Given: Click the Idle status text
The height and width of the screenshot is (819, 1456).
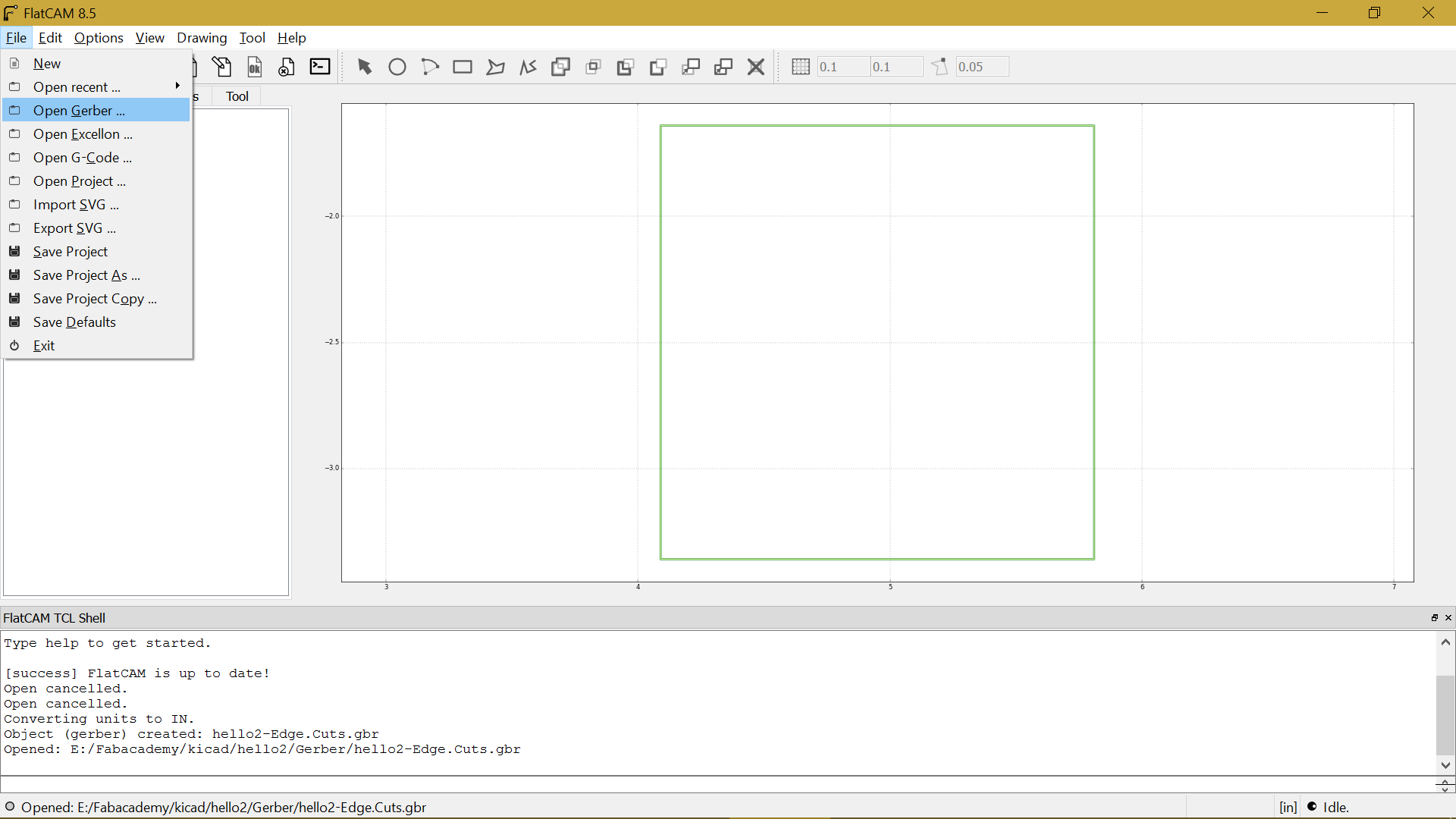Looking at the screenshot, I should (x=1336, y=808).
